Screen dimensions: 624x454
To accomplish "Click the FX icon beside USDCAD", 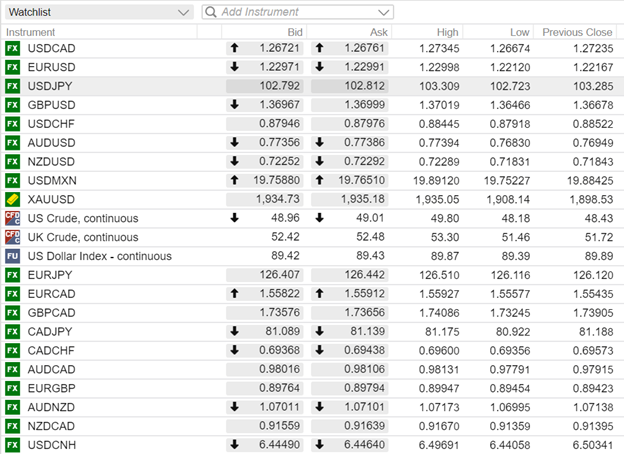I will [x=13, y=48].
